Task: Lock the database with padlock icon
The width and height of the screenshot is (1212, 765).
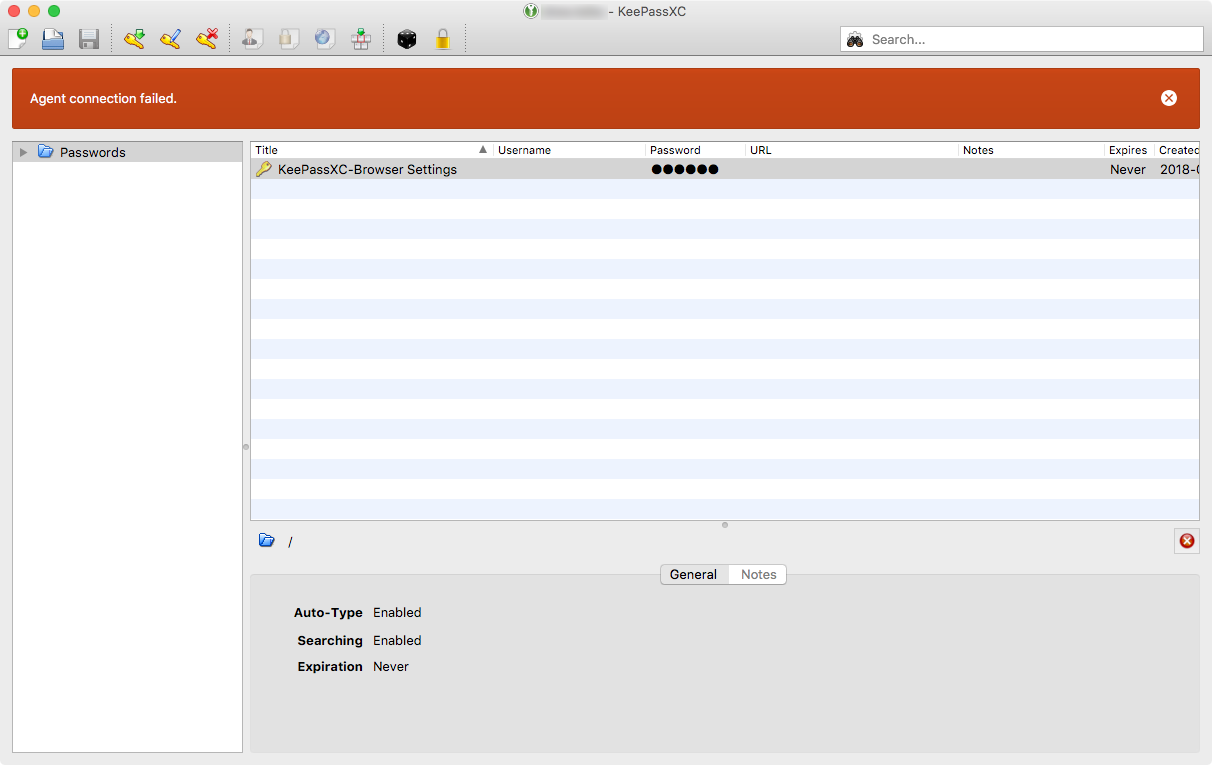Action: tap(443, 39)
